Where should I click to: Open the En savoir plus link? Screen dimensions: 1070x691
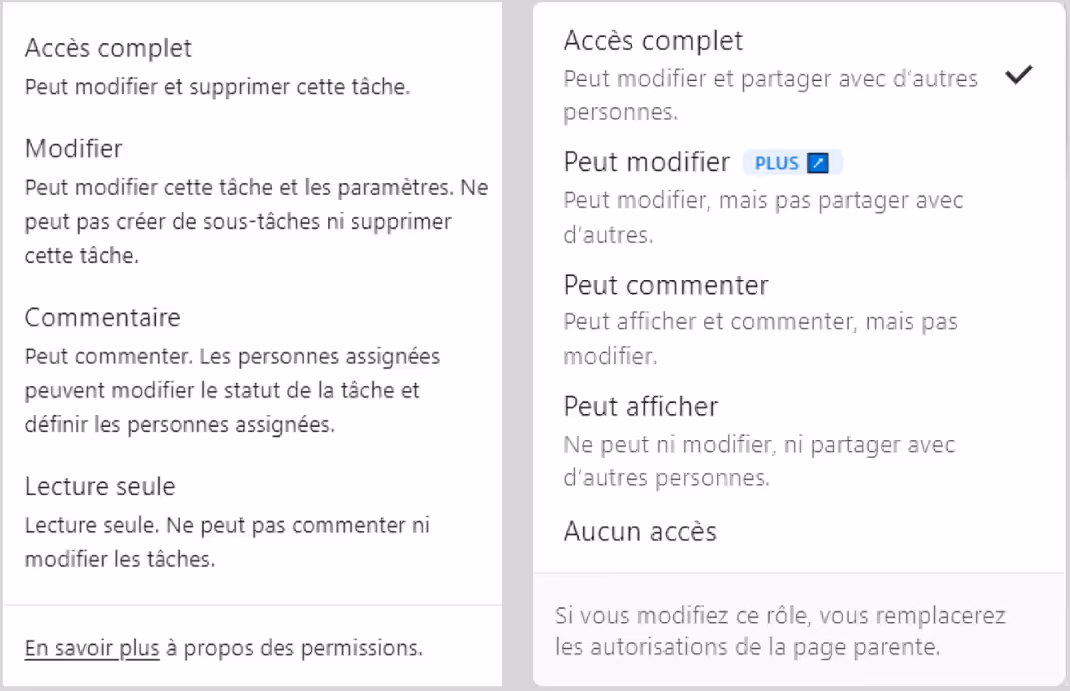coord(90,648)
